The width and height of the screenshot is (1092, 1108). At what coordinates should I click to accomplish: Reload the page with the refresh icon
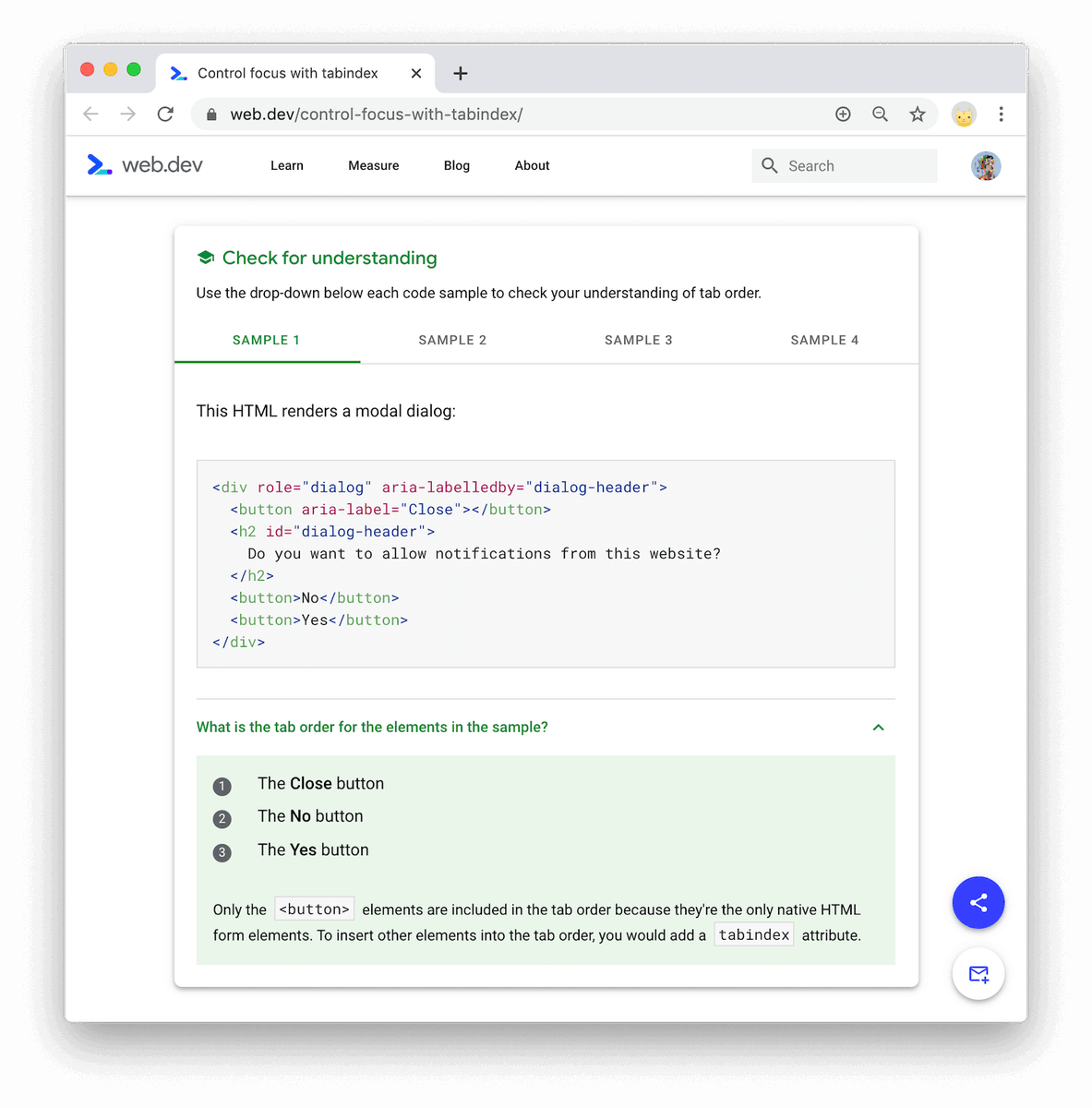click(x=165, y=114)
